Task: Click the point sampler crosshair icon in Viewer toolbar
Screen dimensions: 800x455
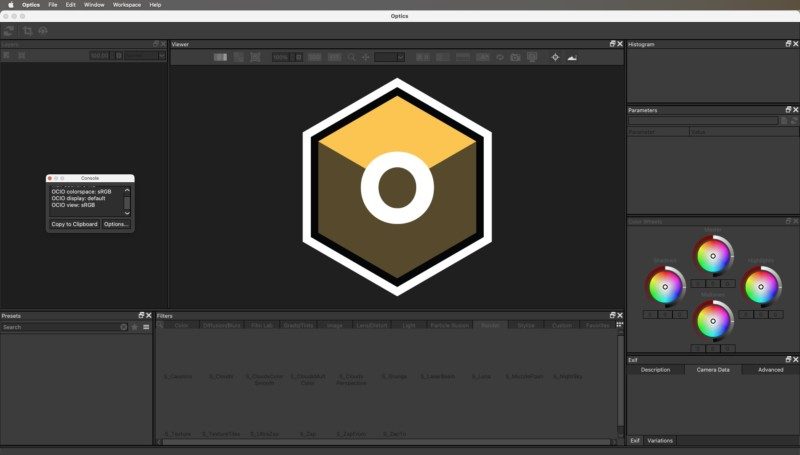Action: click(555, 57)
